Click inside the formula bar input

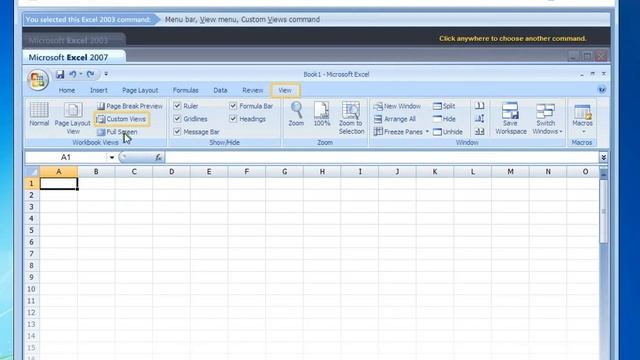tap(382, 158)
